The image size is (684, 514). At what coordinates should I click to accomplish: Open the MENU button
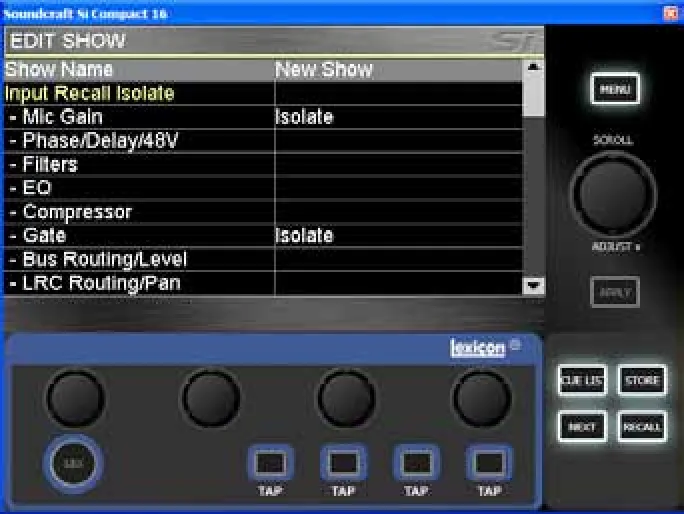[x=615, y=89]
